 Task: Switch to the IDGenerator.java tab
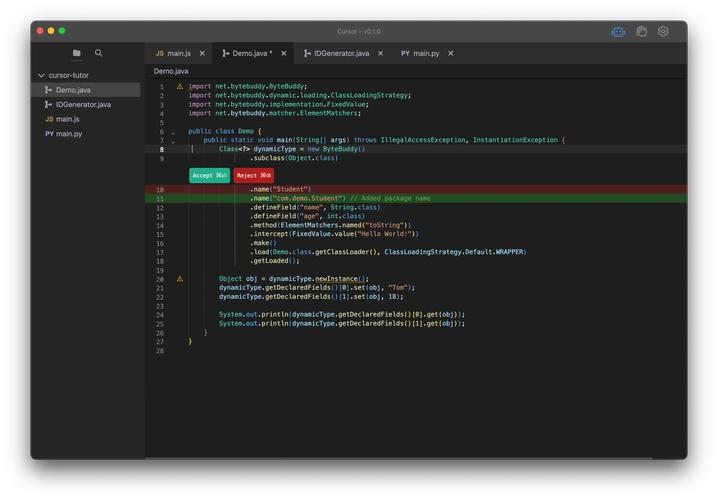coord(336,53)
